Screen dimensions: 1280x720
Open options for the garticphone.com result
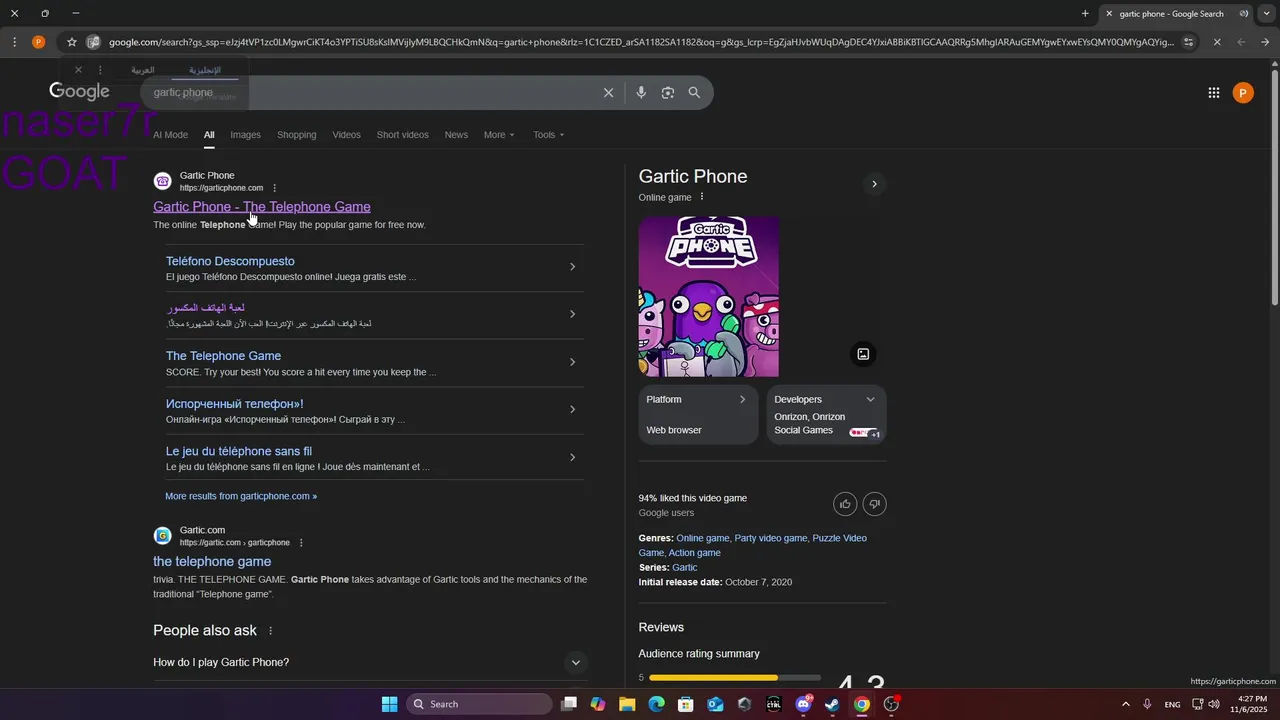(275, 188)
